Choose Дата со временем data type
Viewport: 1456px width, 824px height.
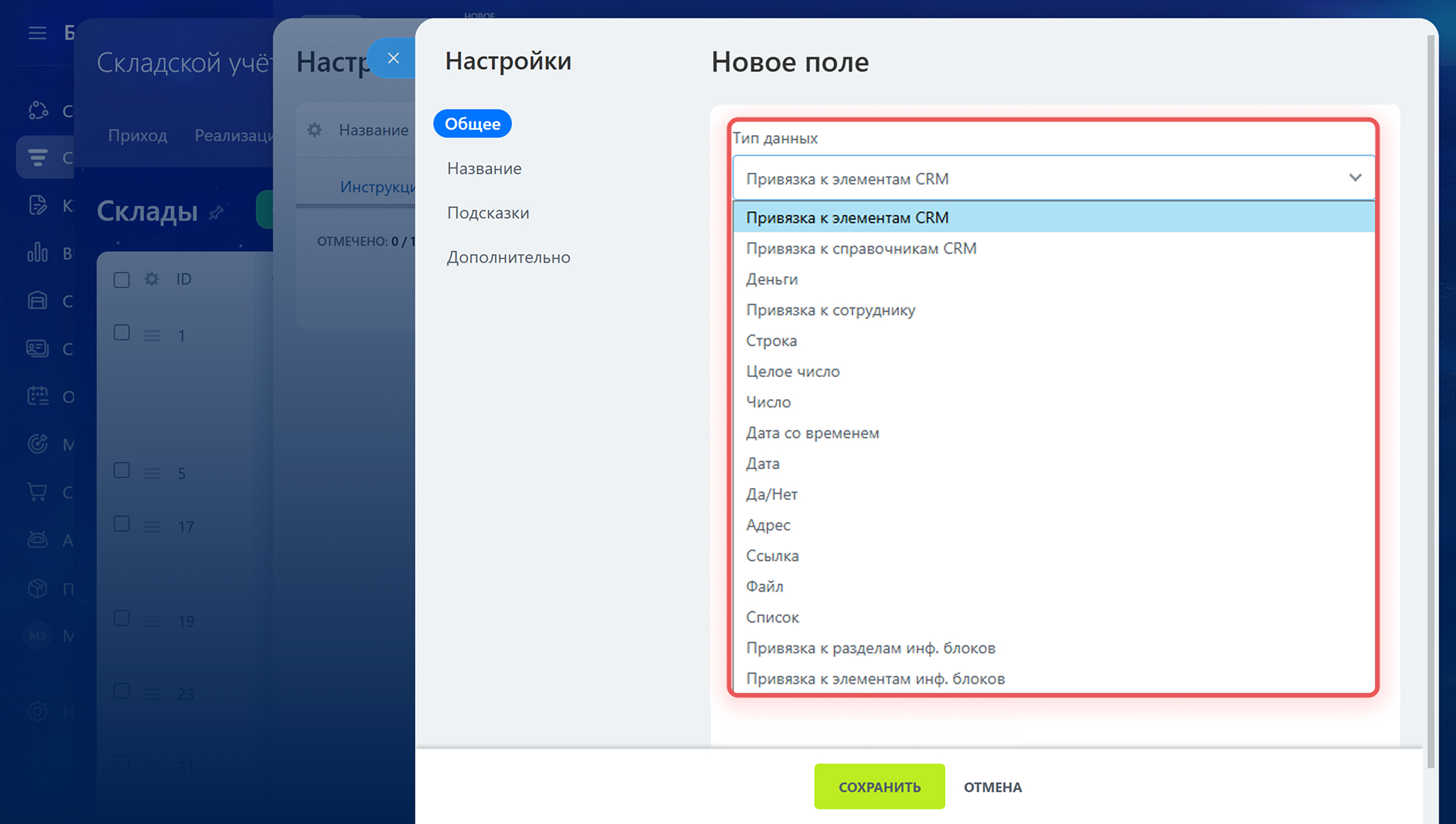pyautogui.click(x=812, y=433)
